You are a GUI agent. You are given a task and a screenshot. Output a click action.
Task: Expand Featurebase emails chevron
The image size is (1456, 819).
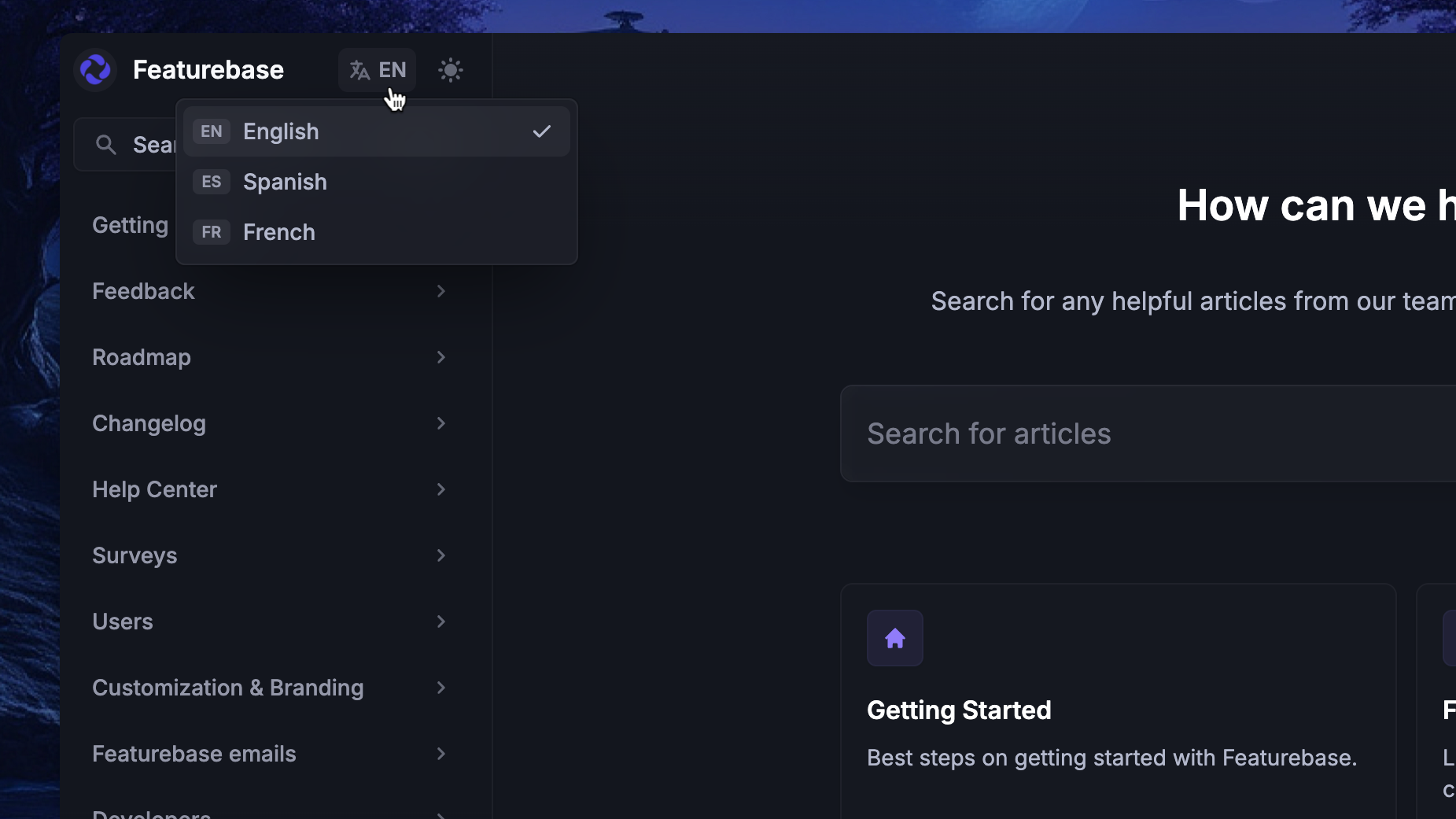[x=441, y=754]
